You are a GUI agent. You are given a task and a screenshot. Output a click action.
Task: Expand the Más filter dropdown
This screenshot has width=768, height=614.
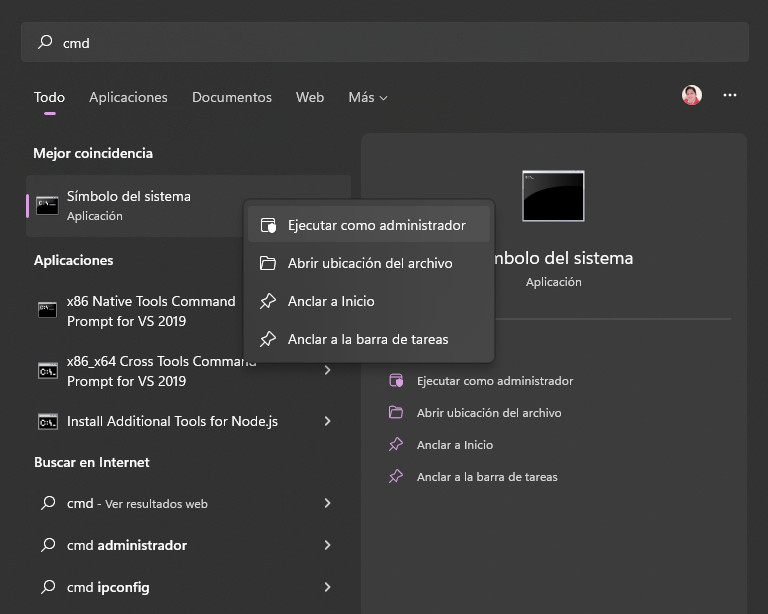point(367,97)
